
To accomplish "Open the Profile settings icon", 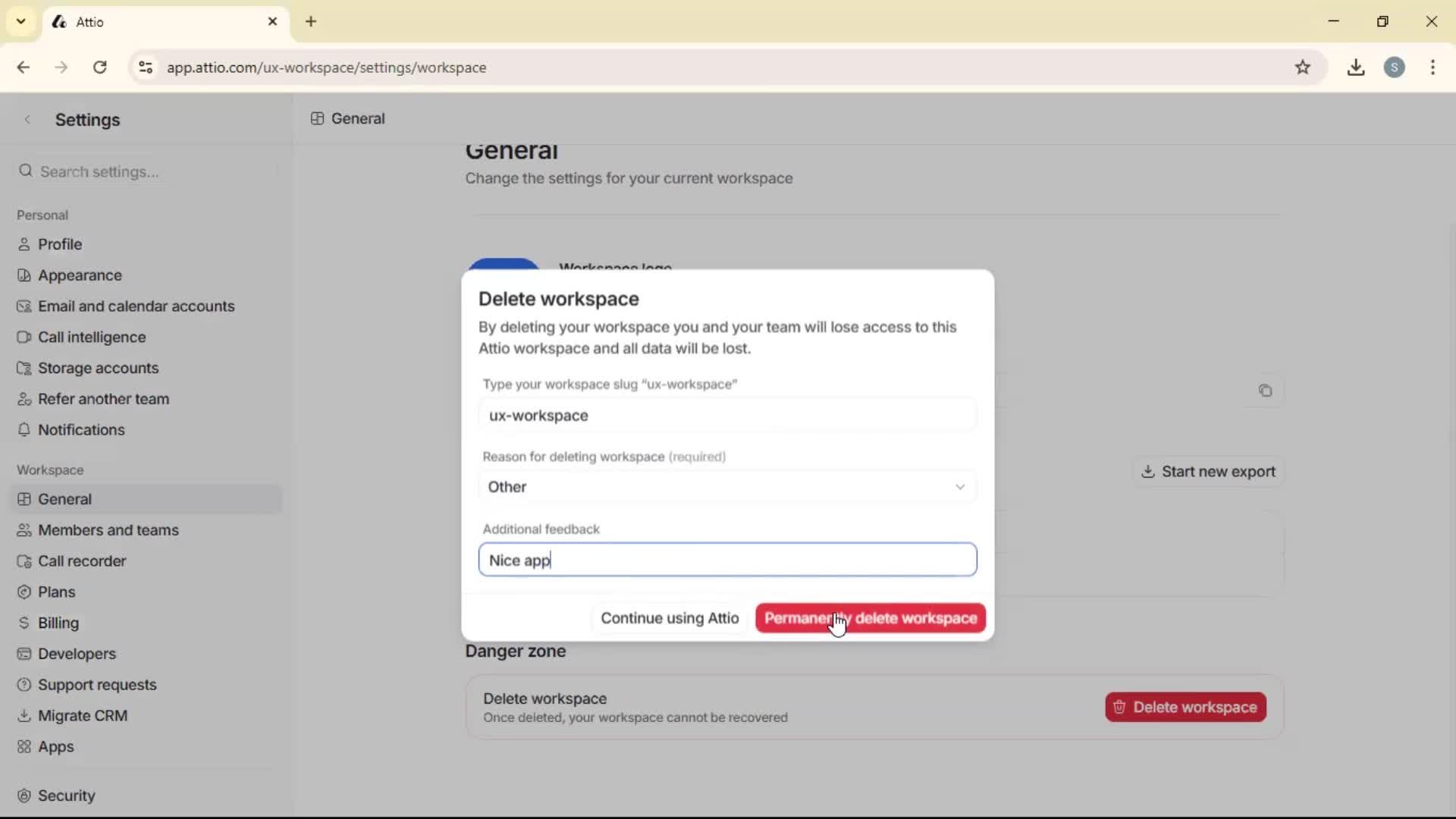I will click(24, 243).
